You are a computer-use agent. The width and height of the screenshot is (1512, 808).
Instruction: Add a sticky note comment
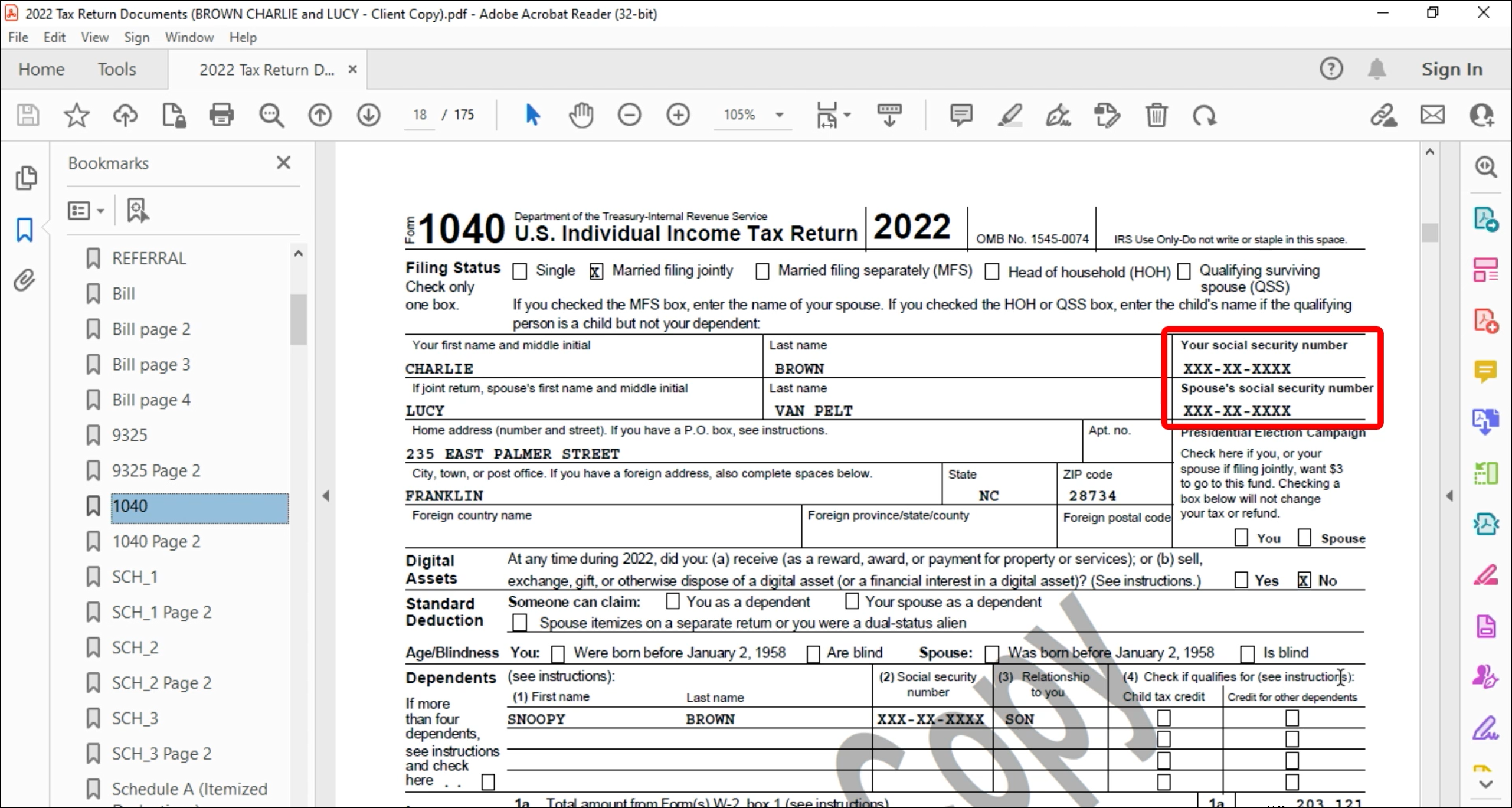tap(961, 115)
